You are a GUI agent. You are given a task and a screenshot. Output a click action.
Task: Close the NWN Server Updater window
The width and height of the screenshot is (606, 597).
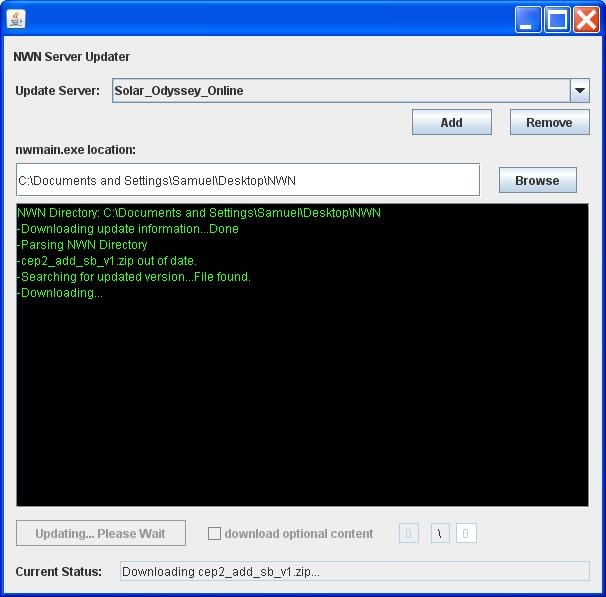click(586, 20)
